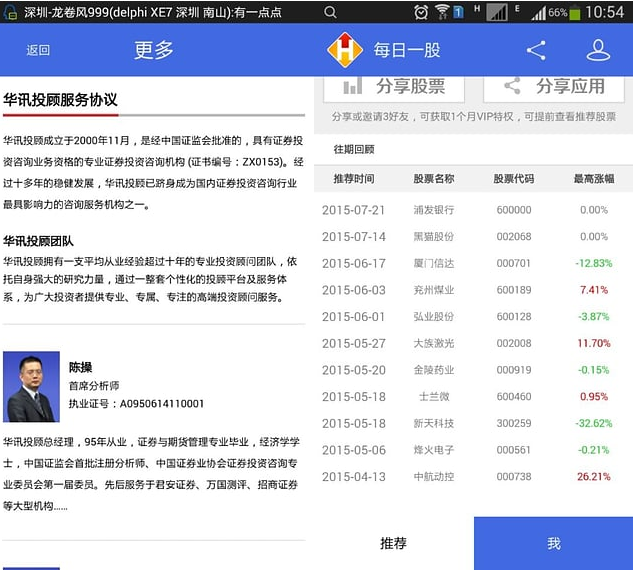Tap the date 2015-04-13
The height and width of the screenshot is (572, 633).
tap(354, 477)
